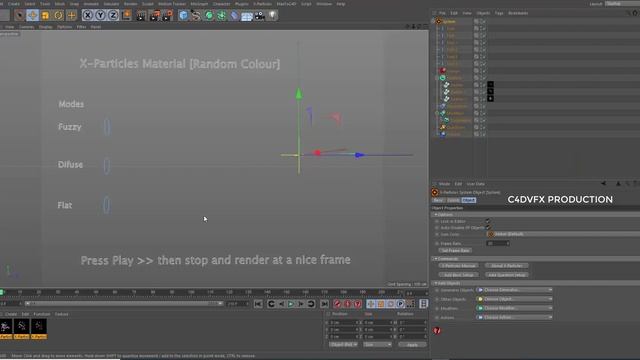Image resolution: width=640 pixels, height=360 pixels.
Task: Open Keyframe Selection red icon
Action: pyautogui.click(x=358, y=304)
